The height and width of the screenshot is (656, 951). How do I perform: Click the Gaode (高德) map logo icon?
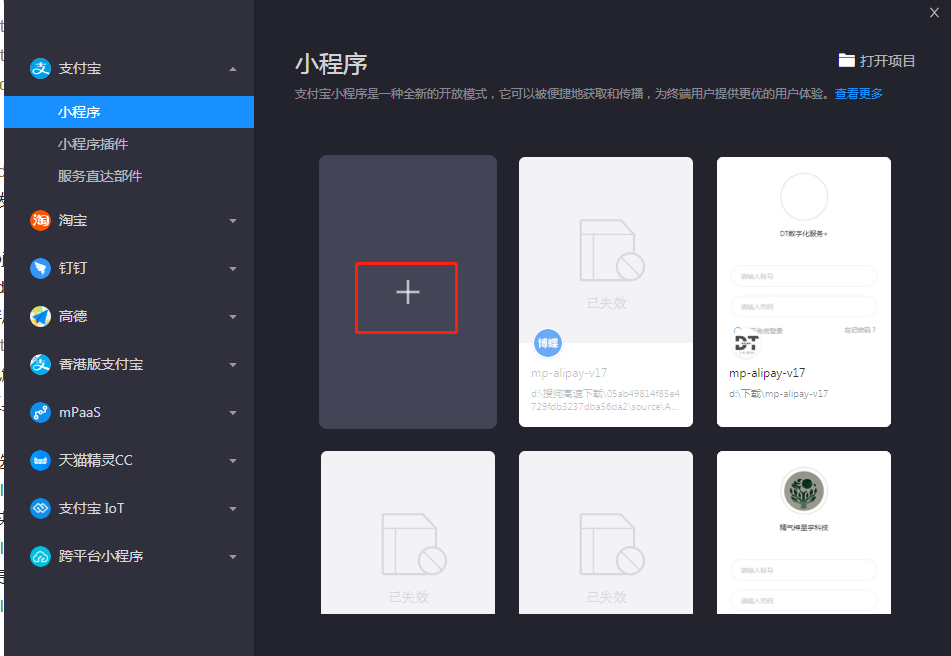click(41, 316)
